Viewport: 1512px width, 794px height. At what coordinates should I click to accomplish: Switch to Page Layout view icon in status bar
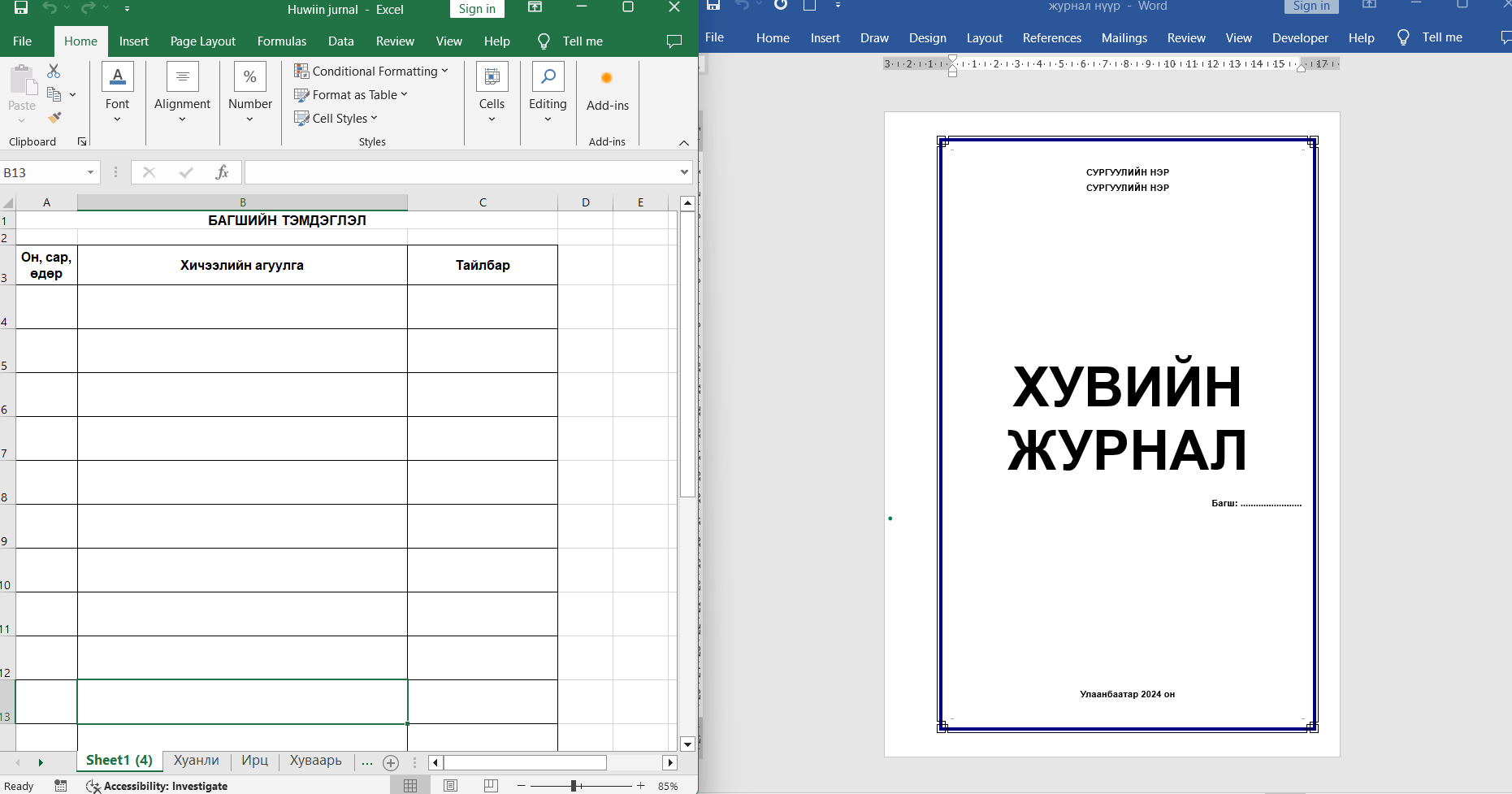click(450, 785)
